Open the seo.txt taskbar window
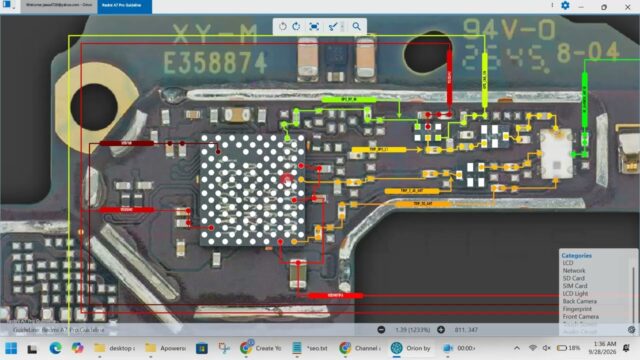This screenshot has height=360, width=640. (311, 348)
